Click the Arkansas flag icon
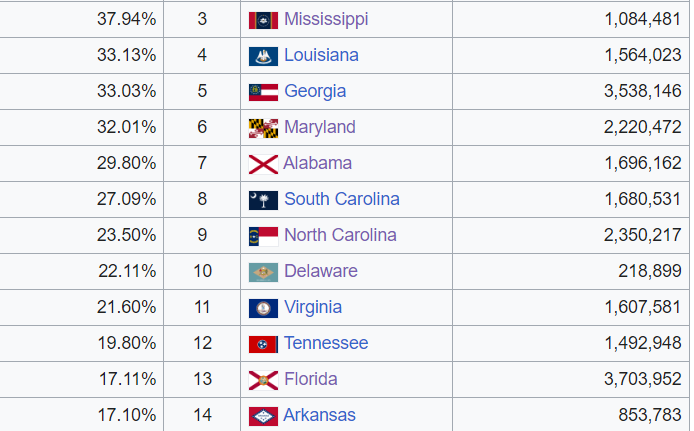Image resolution: width=694 pixels, height=431 pixels. (x=263, y=416)
